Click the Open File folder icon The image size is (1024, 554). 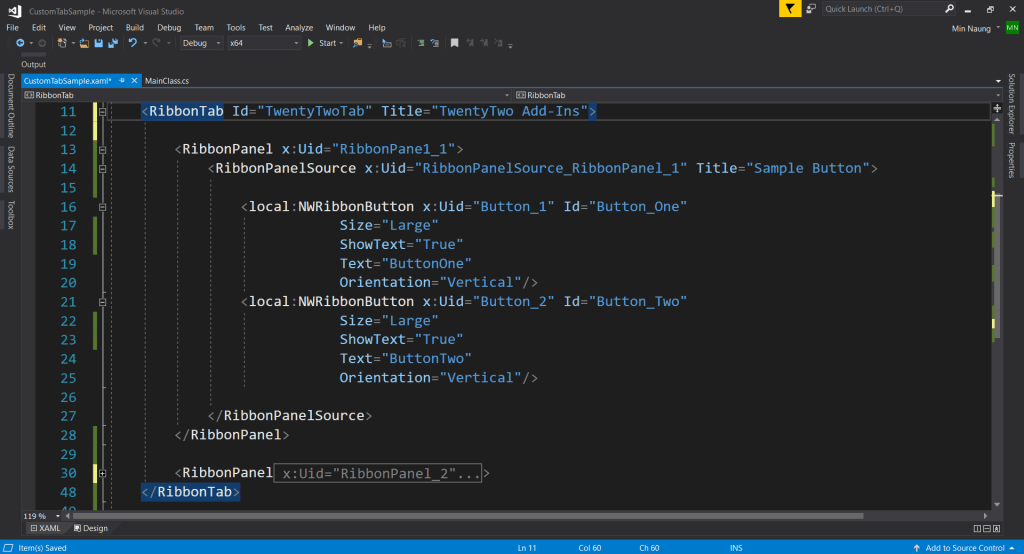(85, 43)
